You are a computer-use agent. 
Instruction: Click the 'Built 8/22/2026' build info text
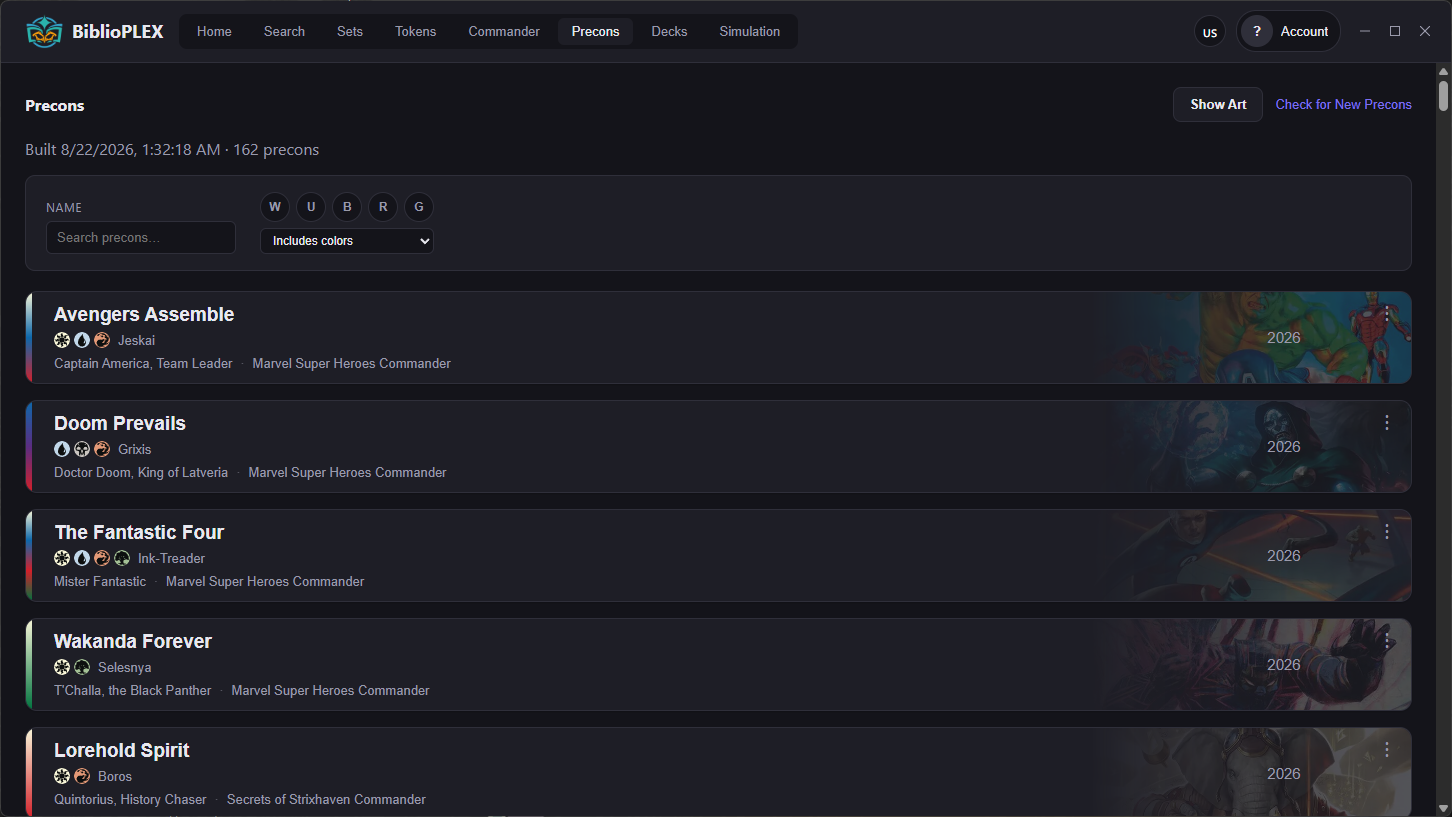tap(172, 150)
